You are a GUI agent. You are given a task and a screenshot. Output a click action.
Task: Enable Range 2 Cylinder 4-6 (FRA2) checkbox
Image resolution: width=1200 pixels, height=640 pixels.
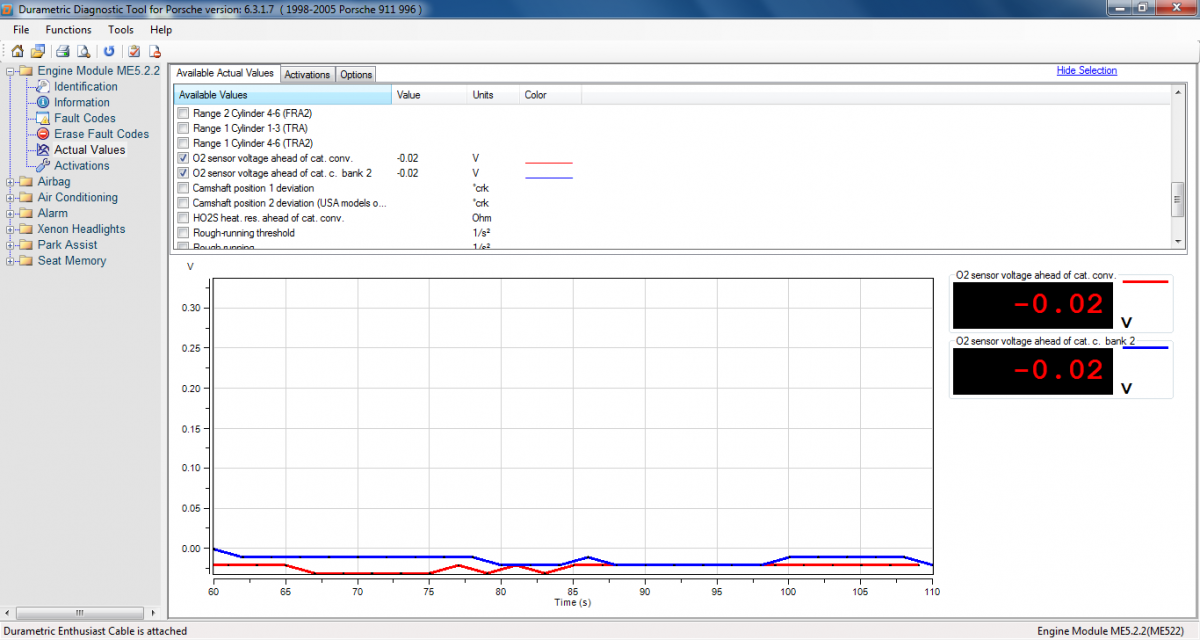click(x=182, y=113)
